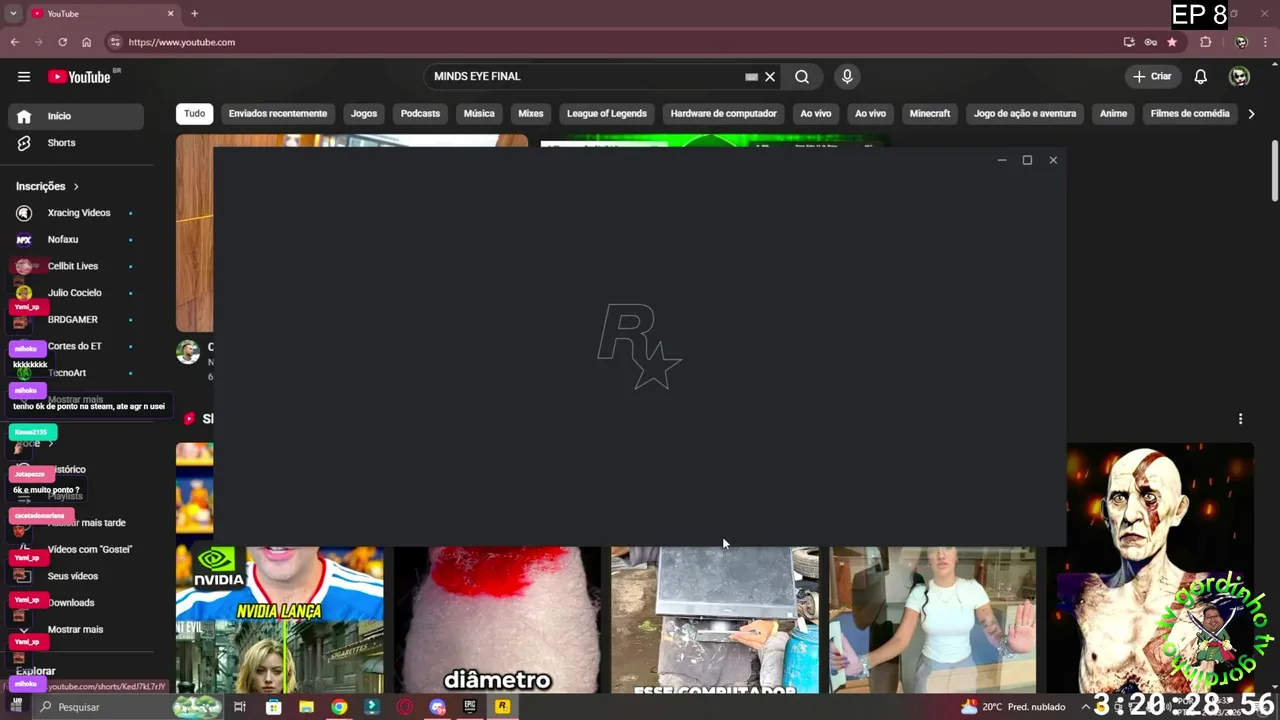Expand the Inscrições section chevron
This screenshot has height=720, width=1280.
coord(75,186)
